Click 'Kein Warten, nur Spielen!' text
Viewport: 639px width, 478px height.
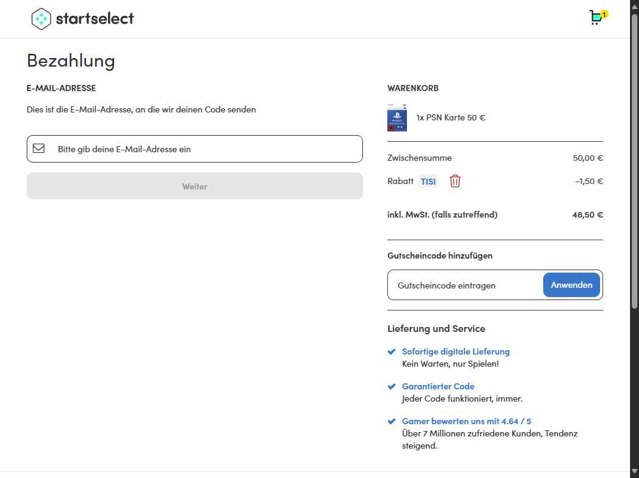point(450,364)
